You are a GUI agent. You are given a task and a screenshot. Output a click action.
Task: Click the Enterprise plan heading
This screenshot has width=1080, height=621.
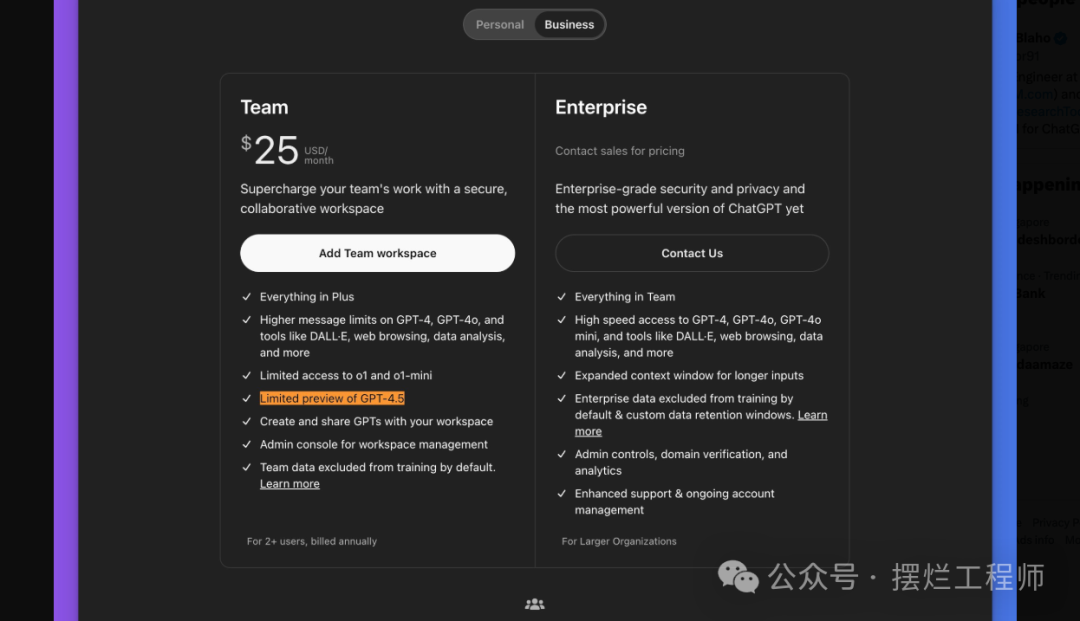pos(601,107)
